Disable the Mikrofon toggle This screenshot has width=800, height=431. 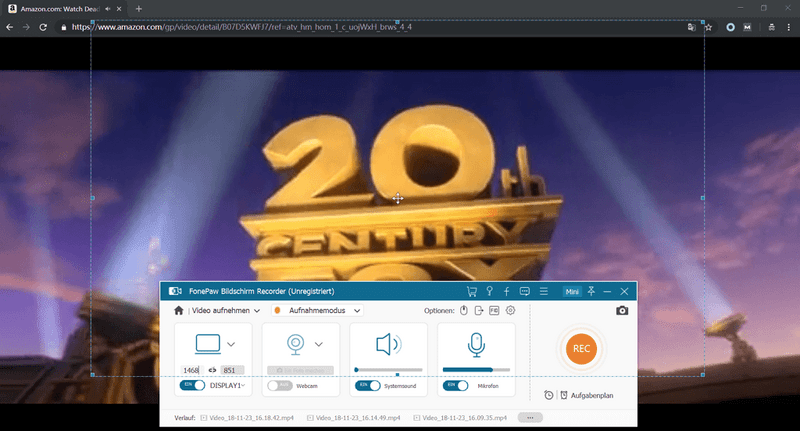[x=455, y=385]
